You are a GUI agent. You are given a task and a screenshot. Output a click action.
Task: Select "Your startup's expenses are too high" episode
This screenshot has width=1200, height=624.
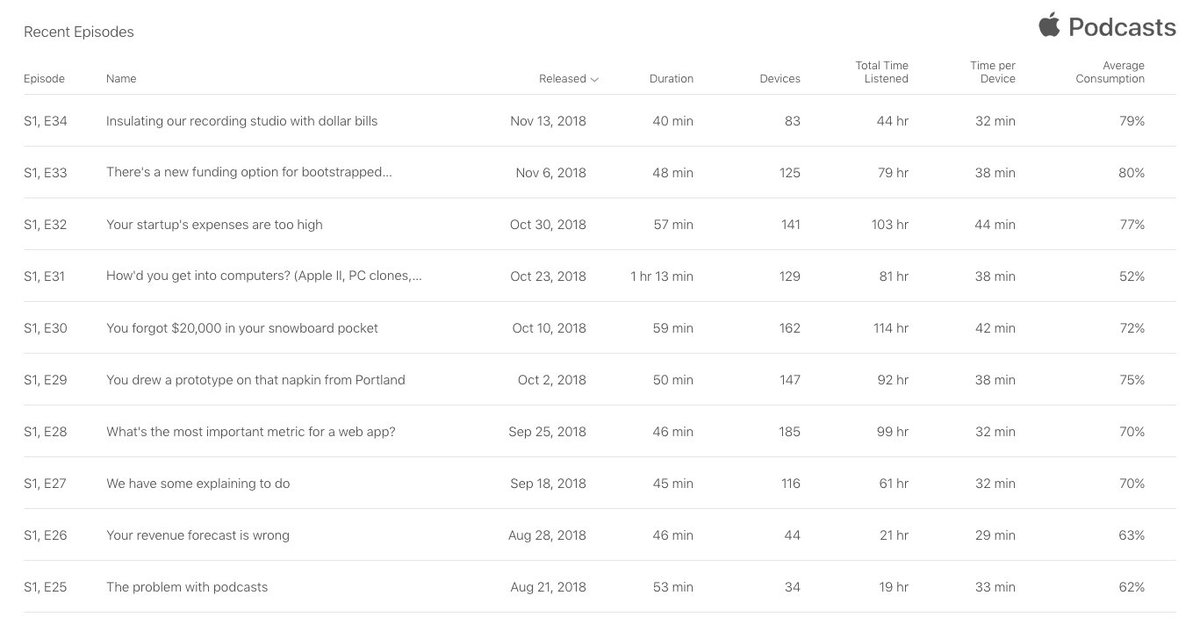click(x=214, y=225)
